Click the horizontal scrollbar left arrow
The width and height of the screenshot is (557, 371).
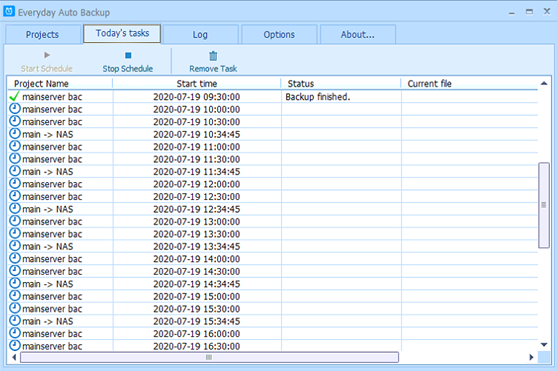14,357
